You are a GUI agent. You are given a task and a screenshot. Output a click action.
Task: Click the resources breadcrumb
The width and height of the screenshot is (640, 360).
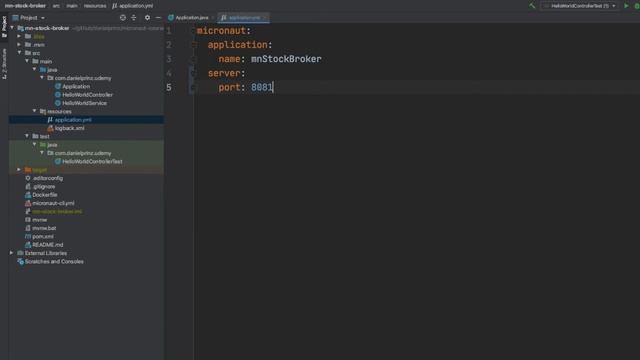[x=95, y=6]
